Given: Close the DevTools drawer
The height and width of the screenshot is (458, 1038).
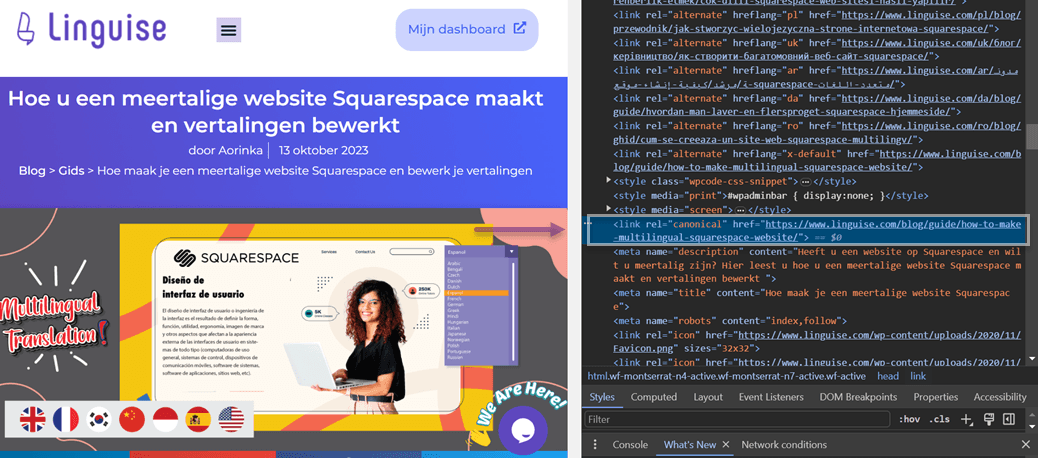Looking at the screenshot, I should pyautogui.click(x=1025, y=444).
